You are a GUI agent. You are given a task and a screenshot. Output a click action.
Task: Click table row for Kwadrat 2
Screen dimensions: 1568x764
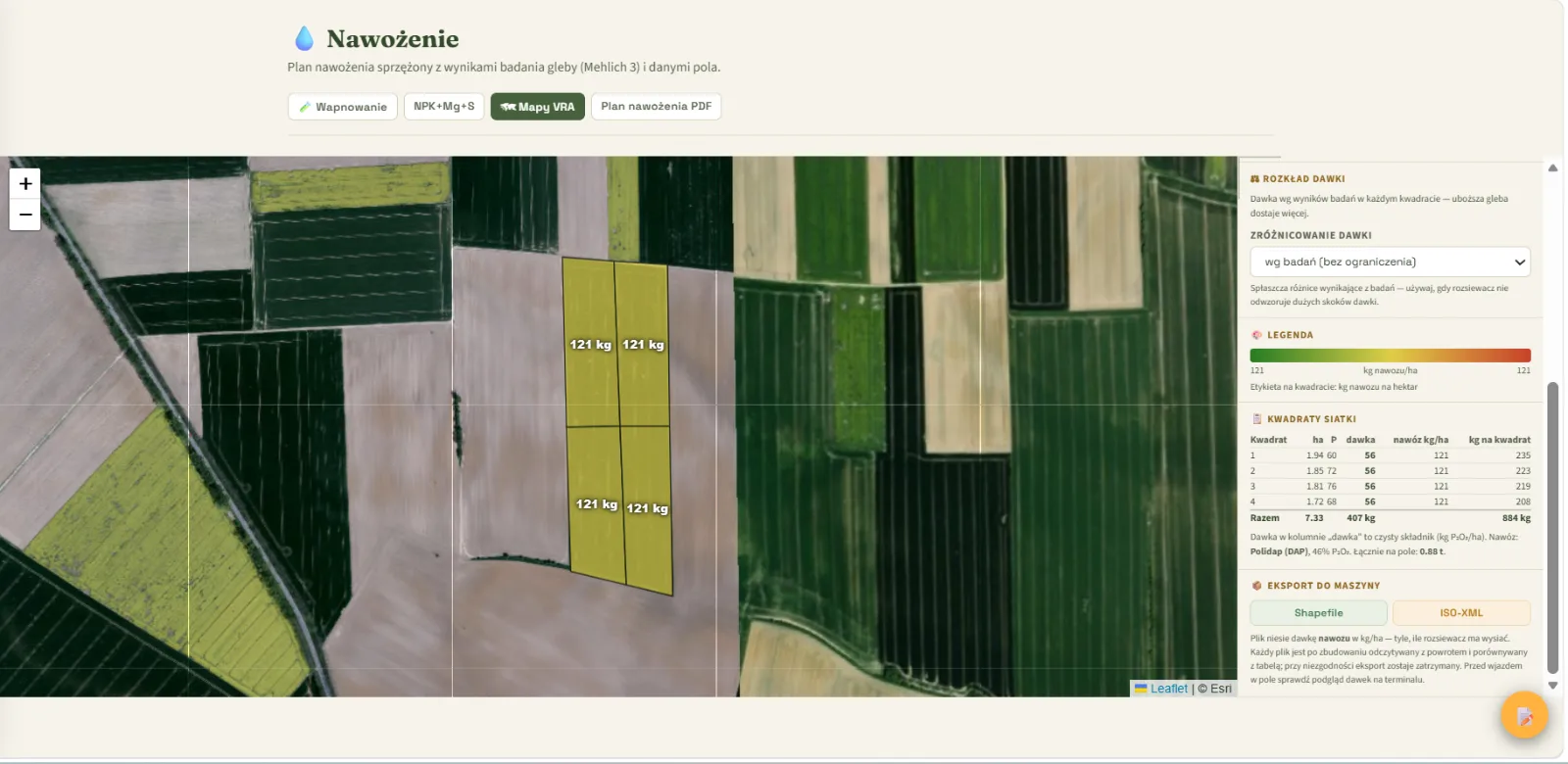pyautogui.click(x=1390, y=471)
